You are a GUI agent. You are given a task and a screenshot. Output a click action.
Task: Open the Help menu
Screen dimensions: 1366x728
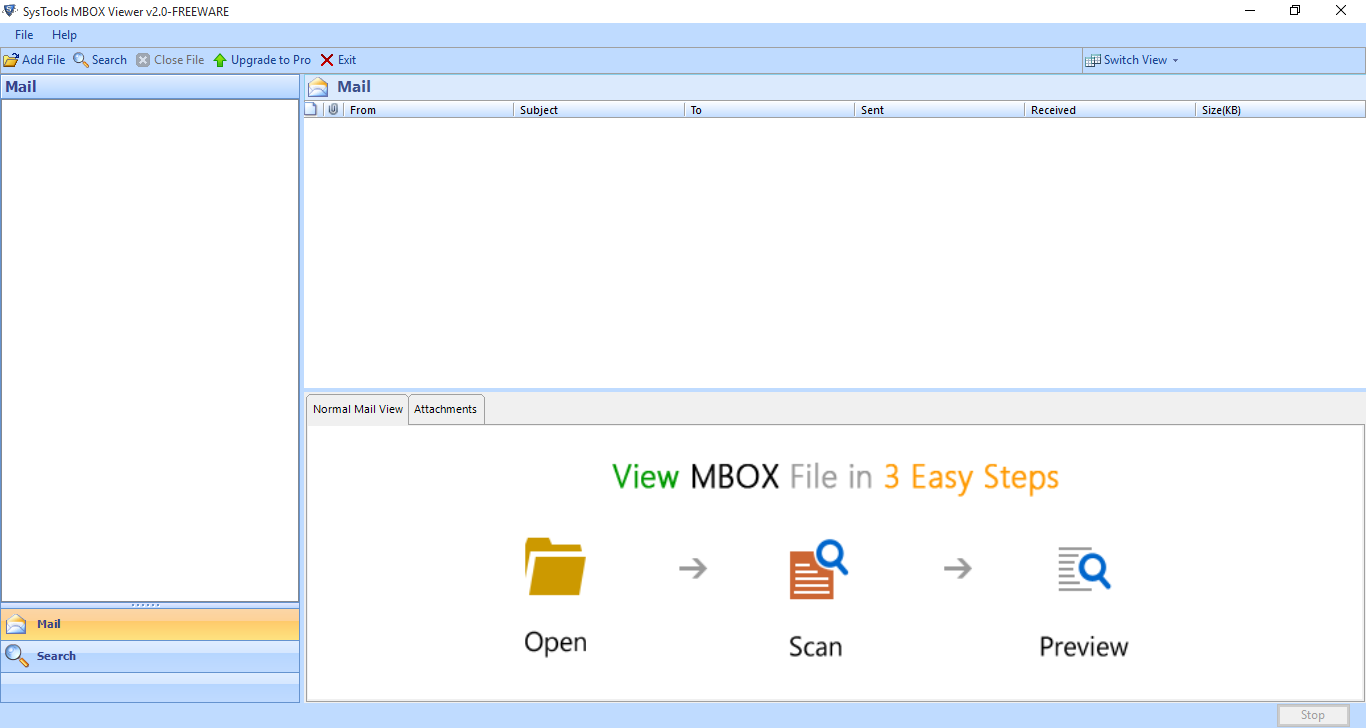pyautogui.click(x=64, y=35)
